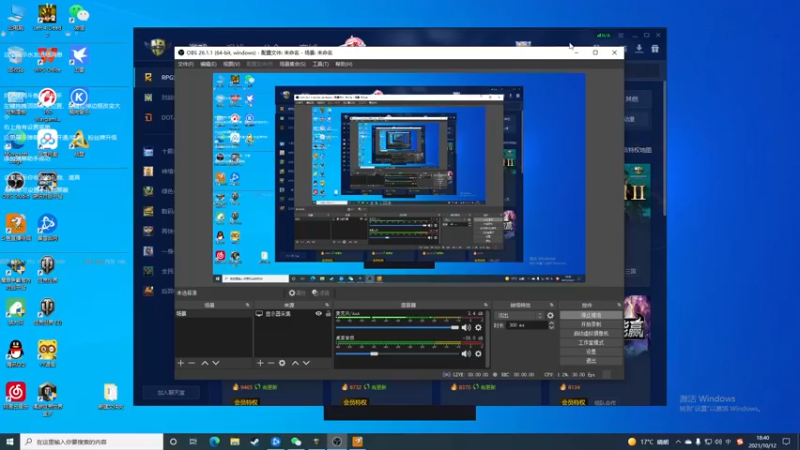Screen dimensions: 800x450
Task: Decrease the transition duration value
Action: pos(551,327)
